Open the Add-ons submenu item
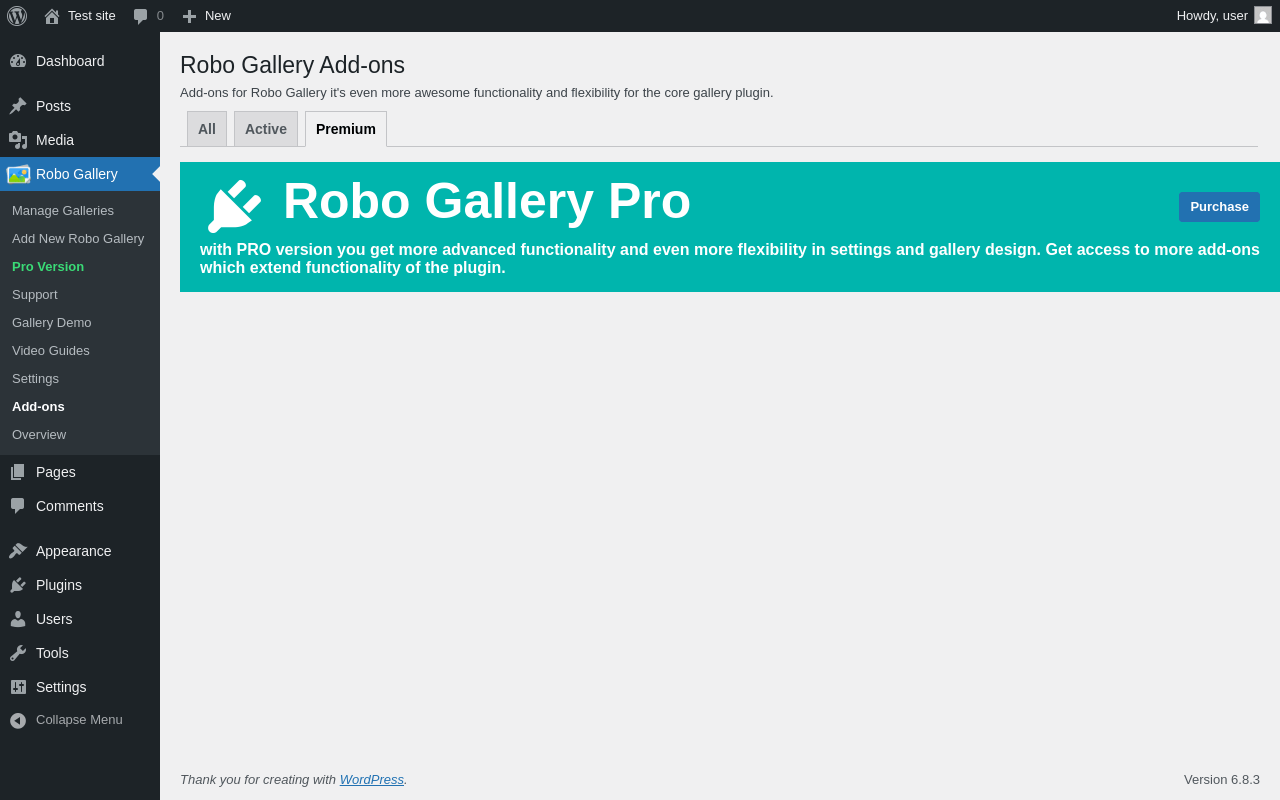 click(38, 406)
